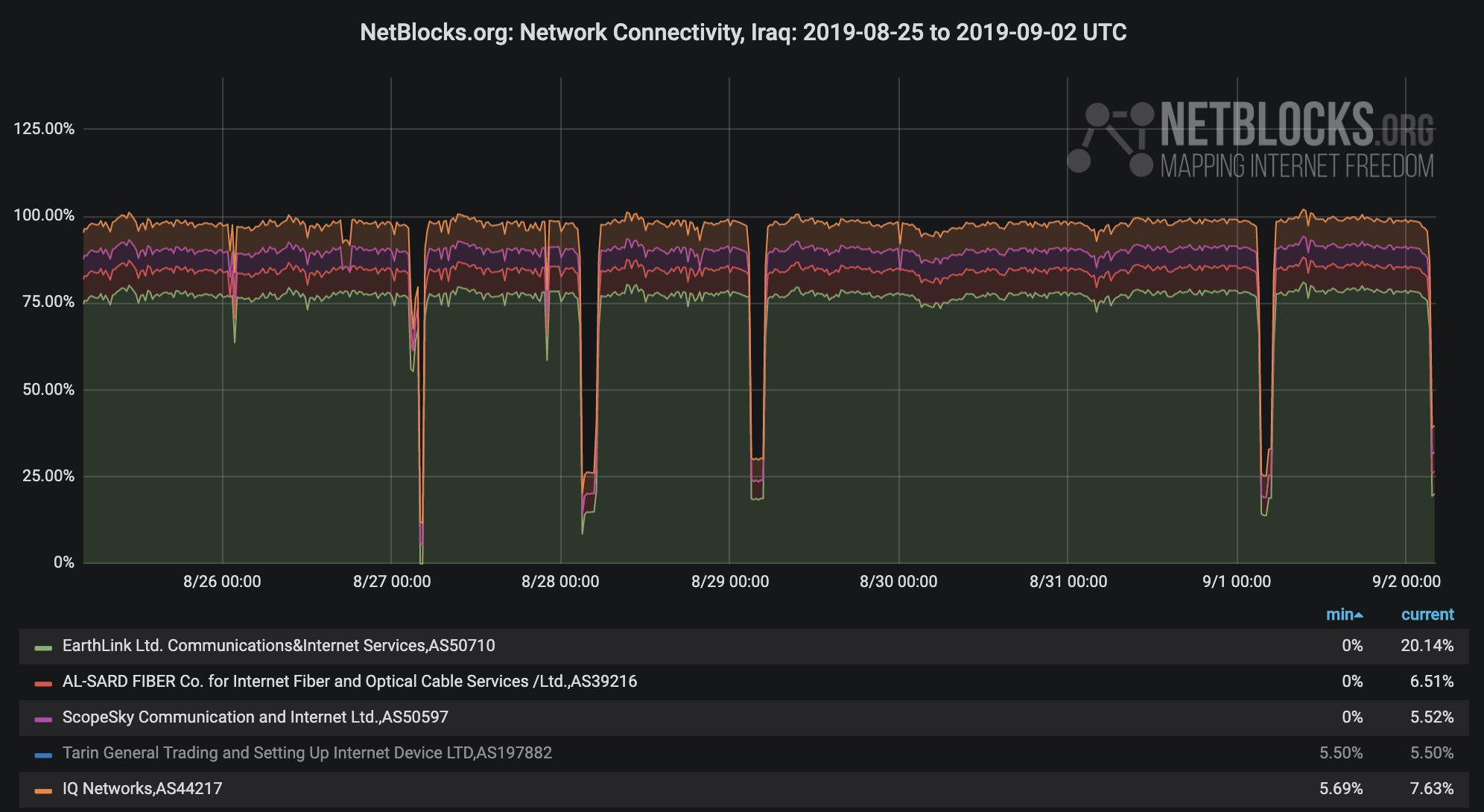
Task: Toggle ScopeSky Communication AS50597 series label
Action: pos(256,717)
